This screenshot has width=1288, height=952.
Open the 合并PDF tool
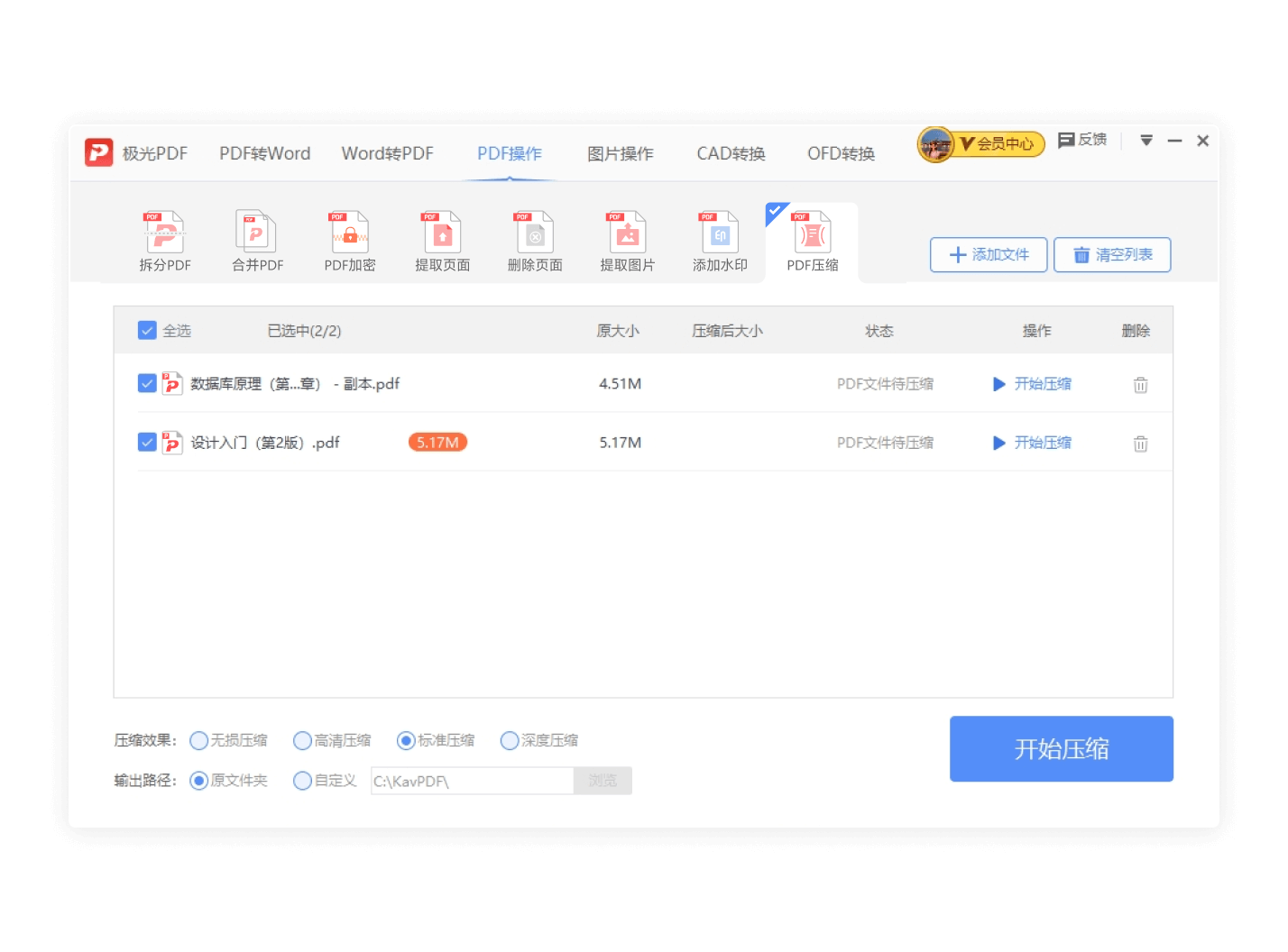pos(256,241)
